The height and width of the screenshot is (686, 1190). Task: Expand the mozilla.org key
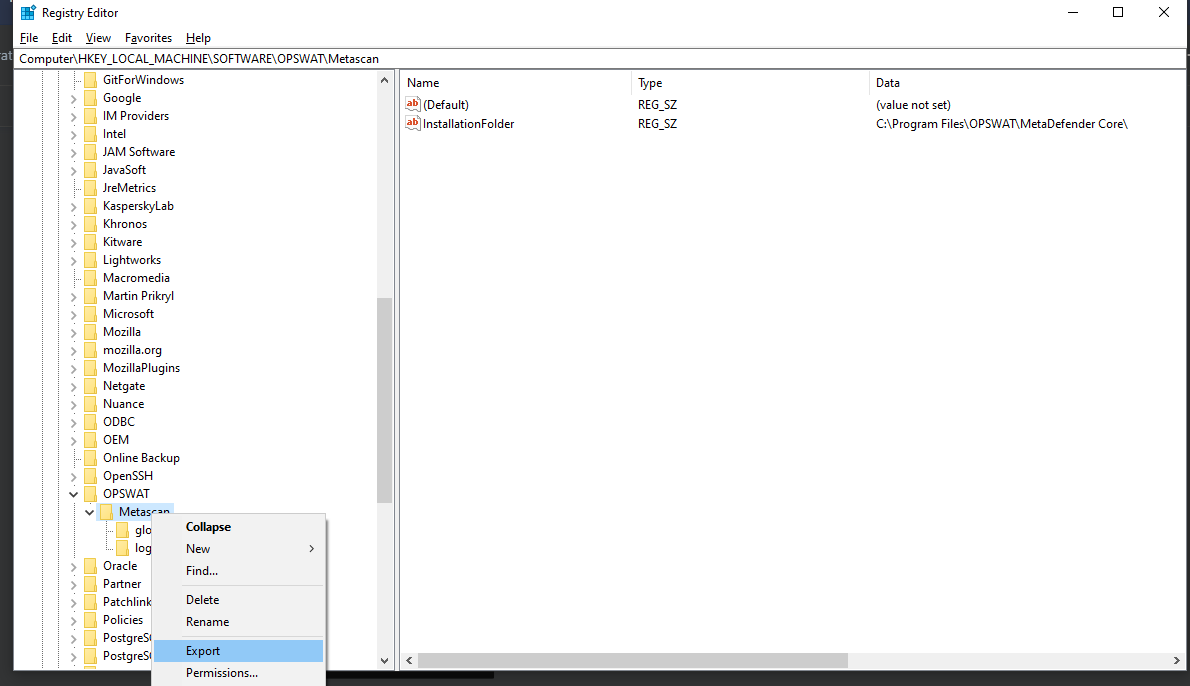(74, 351)
